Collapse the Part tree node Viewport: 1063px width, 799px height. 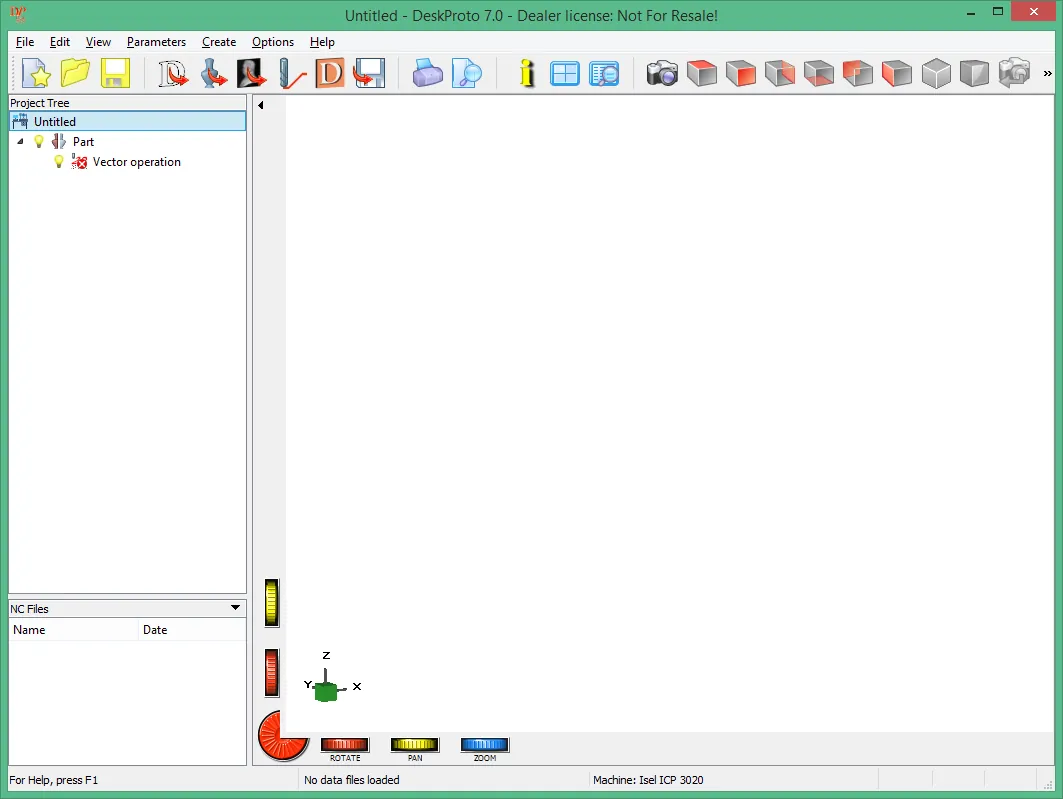tap(20, 142)
